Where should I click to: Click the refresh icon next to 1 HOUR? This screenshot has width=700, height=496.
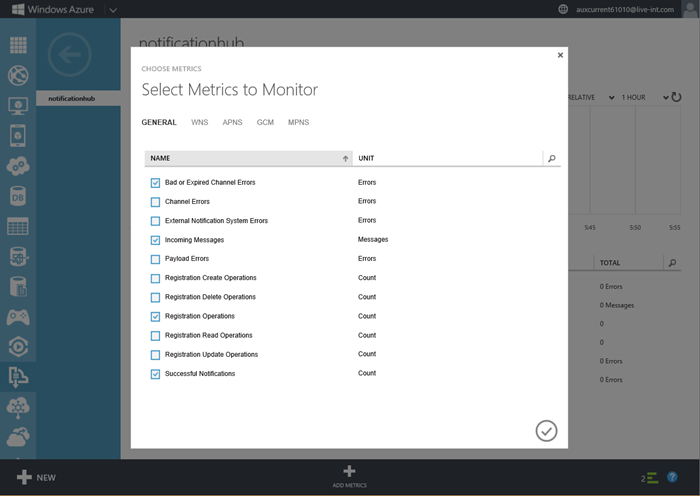pyautogui.click(x=677, y=97)
